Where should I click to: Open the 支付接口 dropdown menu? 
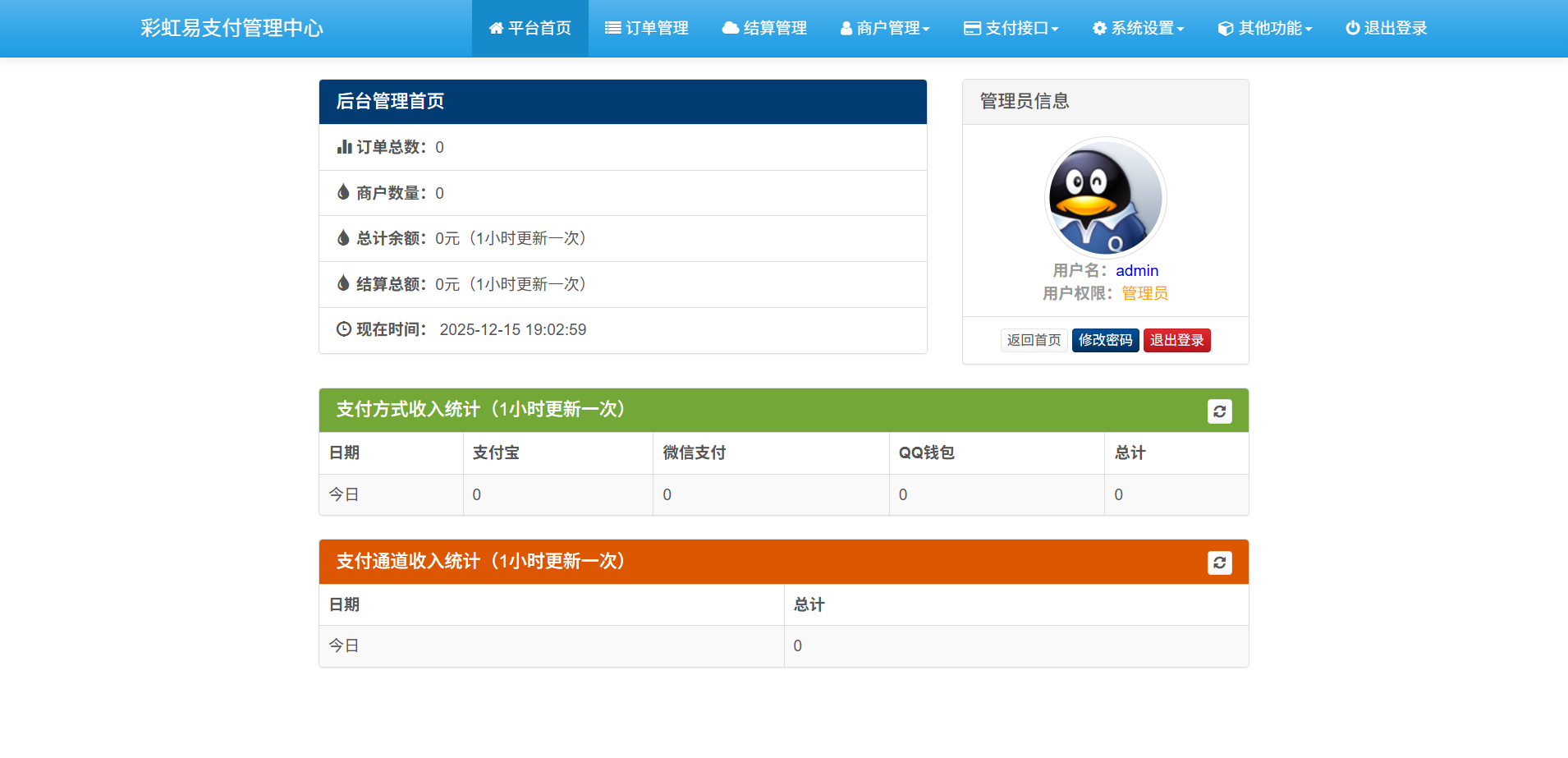(x=1011, y=27)
